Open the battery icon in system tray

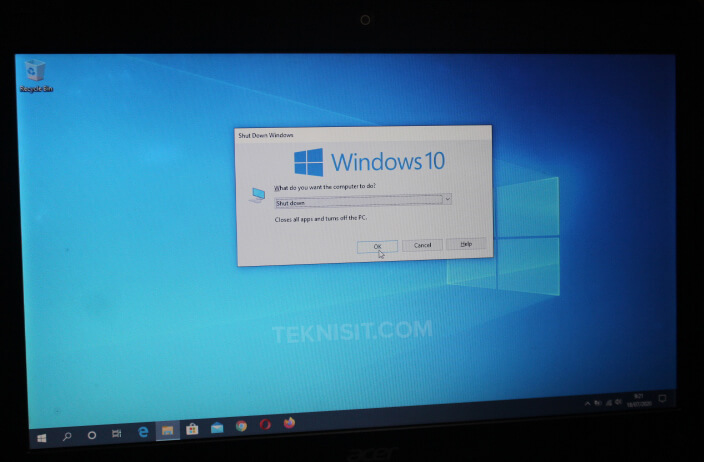point(598,403)
